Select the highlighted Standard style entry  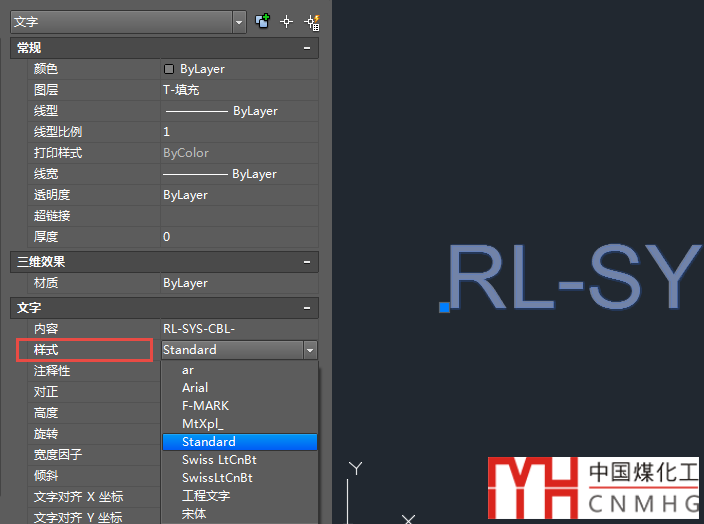tap(209, 442)
